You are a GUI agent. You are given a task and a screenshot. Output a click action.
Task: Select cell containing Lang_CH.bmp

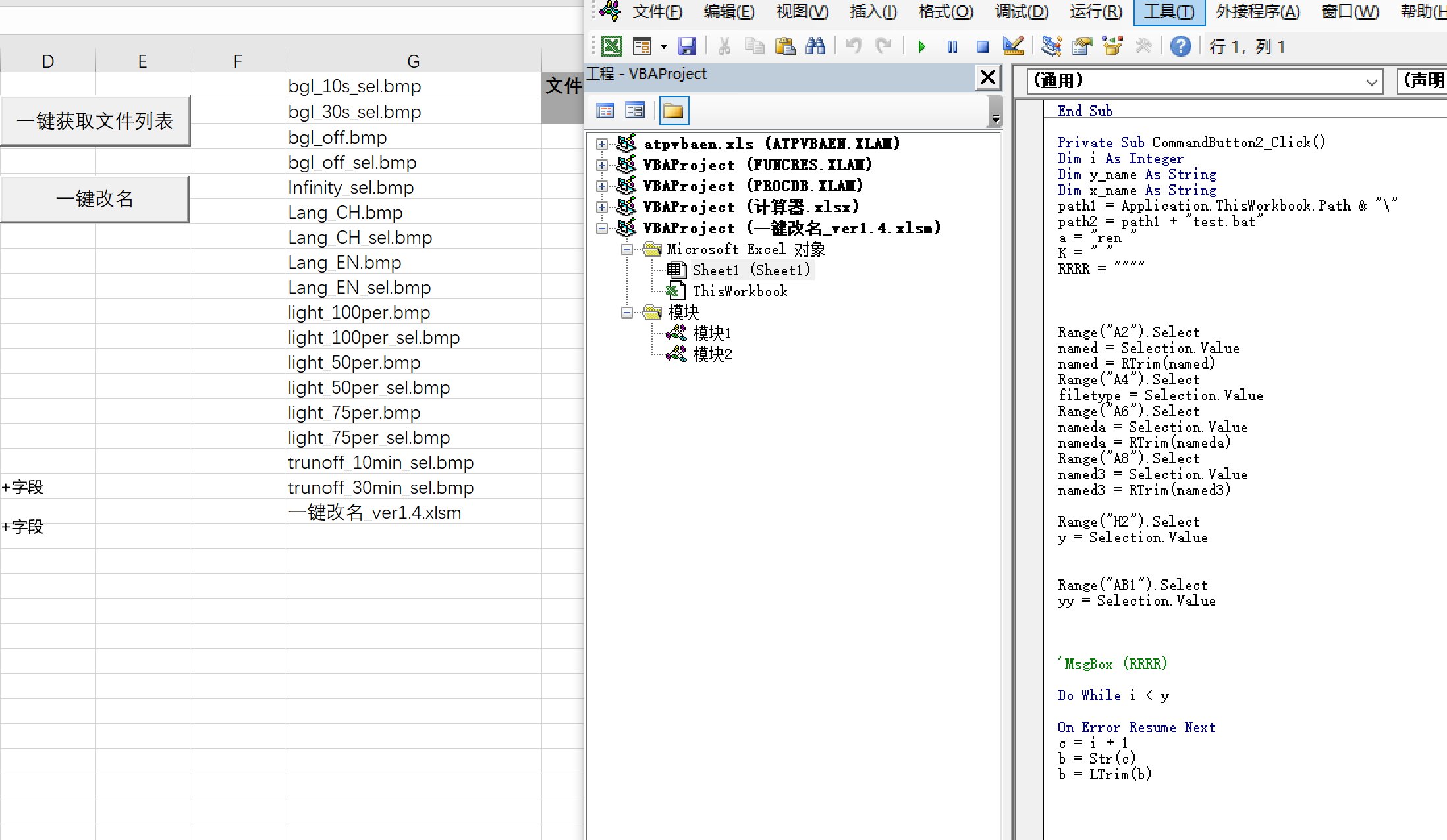coord(413,213)
